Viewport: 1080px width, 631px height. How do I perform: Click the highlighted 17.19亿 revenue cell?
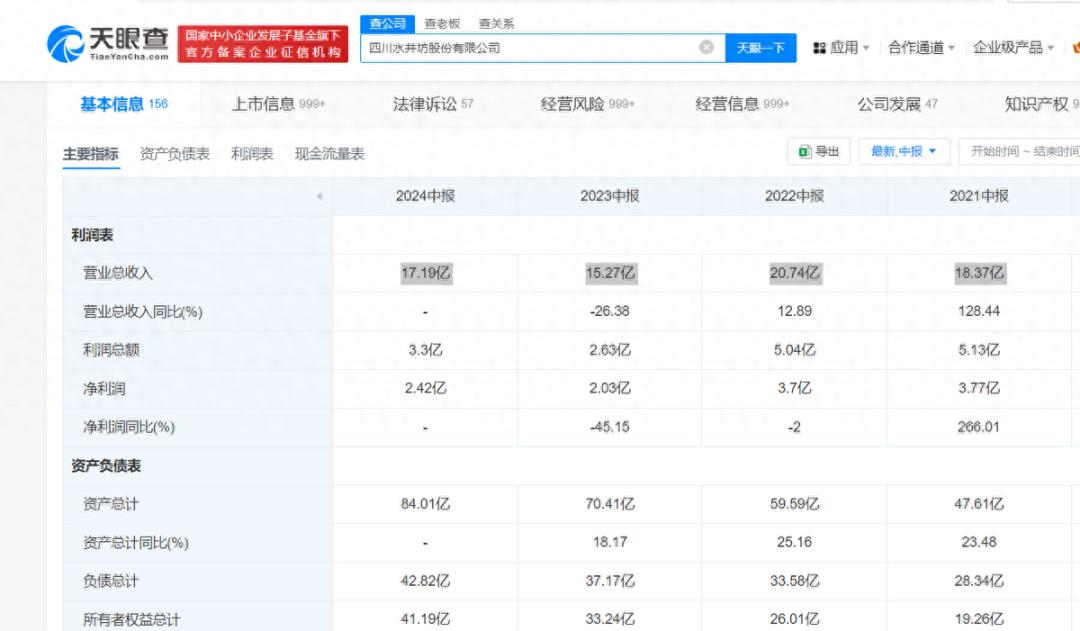tap(426, 273)
